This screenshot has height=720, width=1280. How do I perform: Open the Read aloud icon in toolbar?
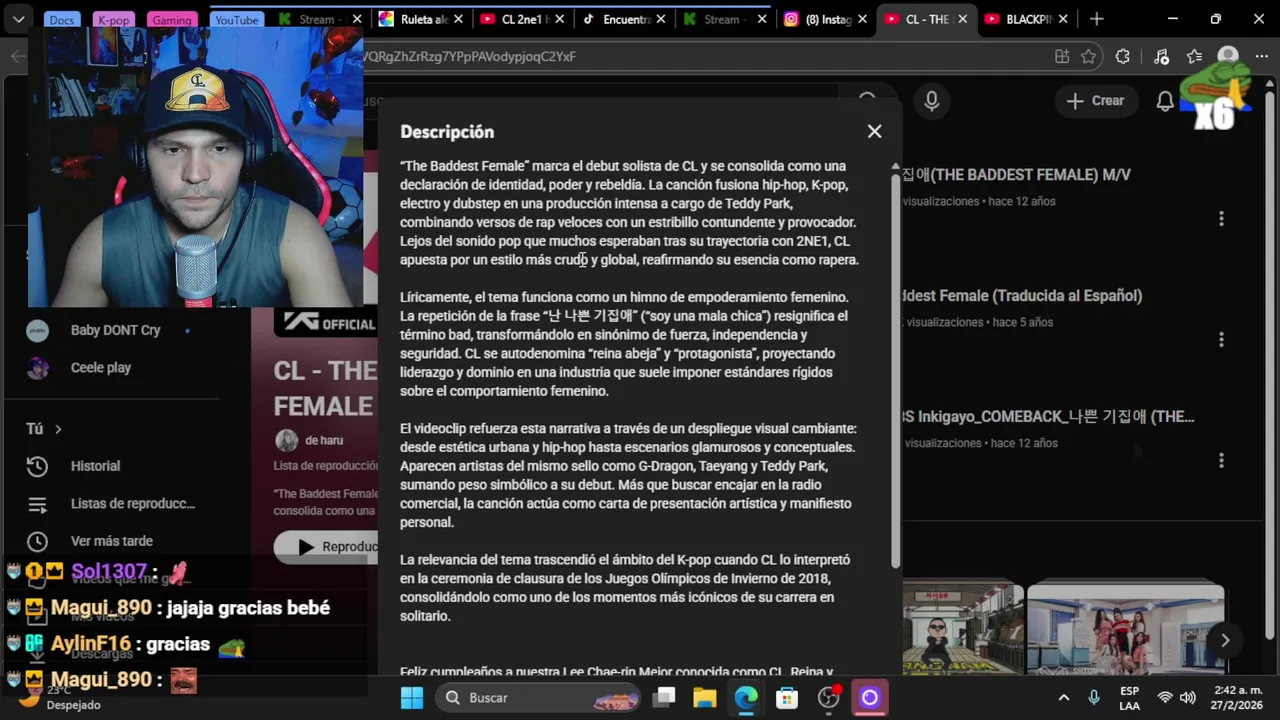click(x=1160, y=57)
